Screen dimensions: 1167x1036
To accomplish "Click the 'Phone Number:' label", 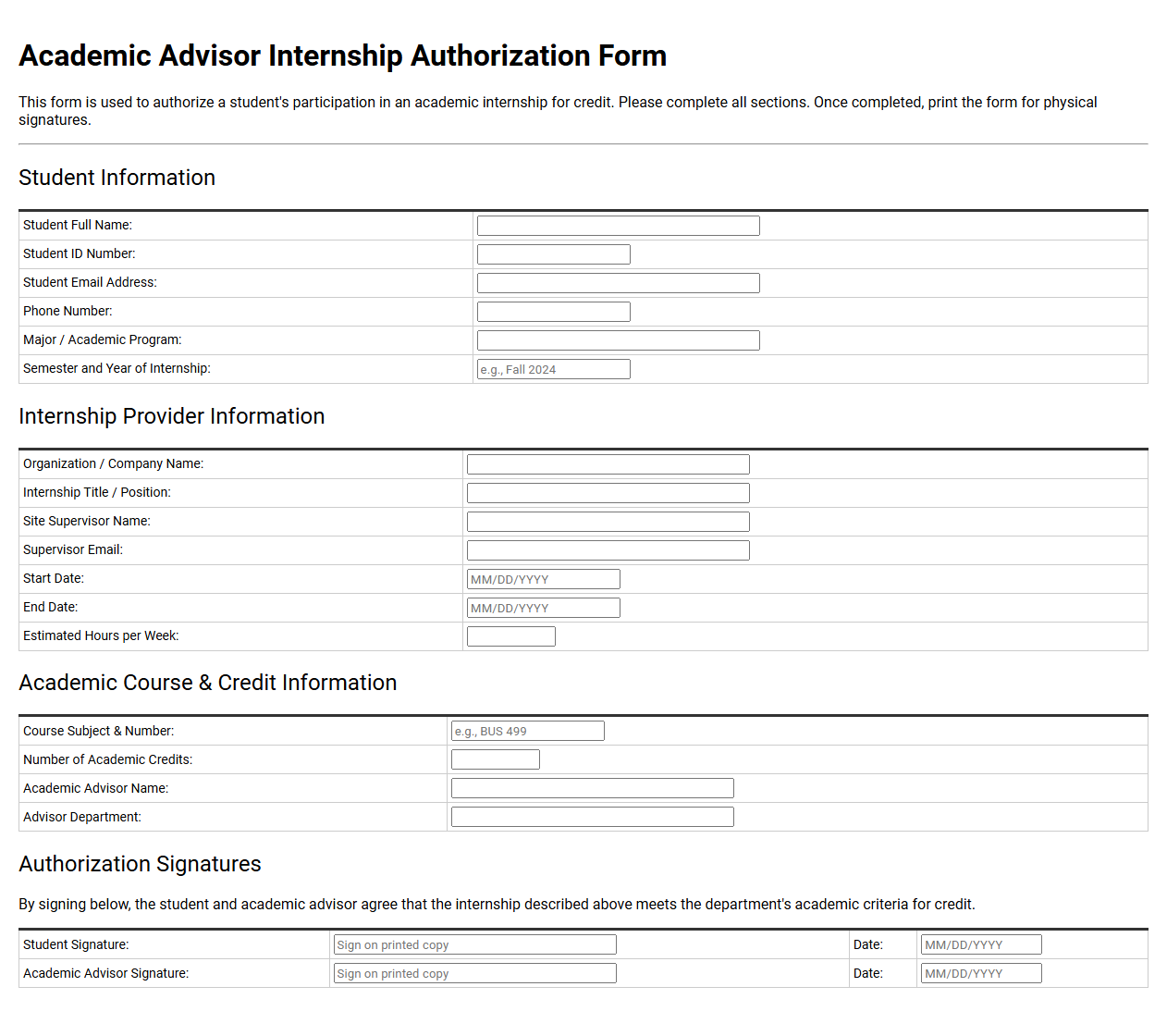I will point(68,311).
